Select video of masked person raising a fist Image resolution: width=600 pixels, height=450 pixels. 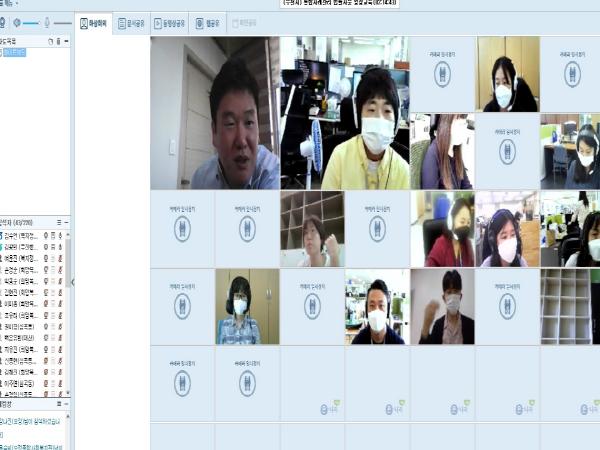pos(442,307)
